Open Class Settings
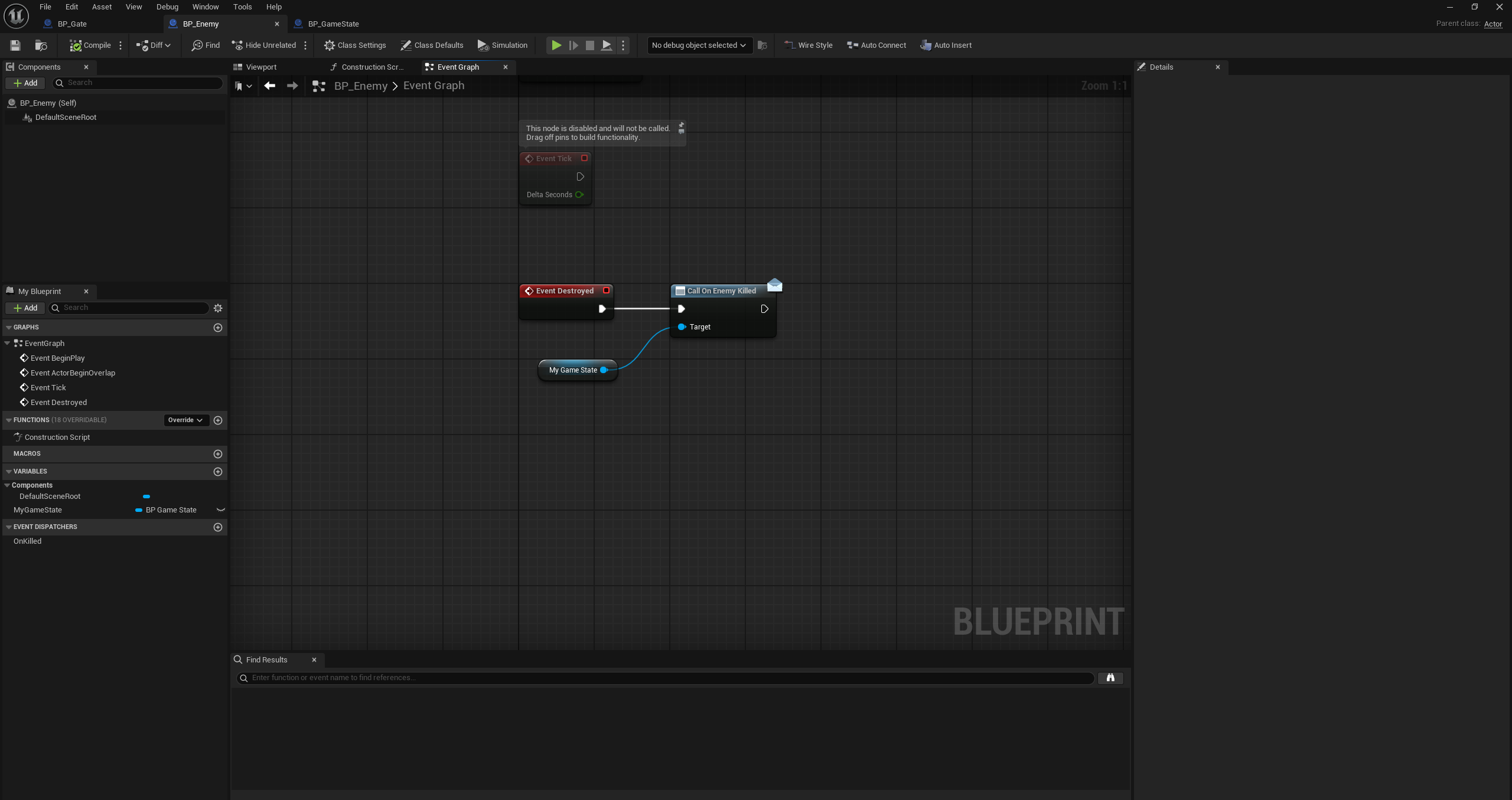 tap(355, 45)
